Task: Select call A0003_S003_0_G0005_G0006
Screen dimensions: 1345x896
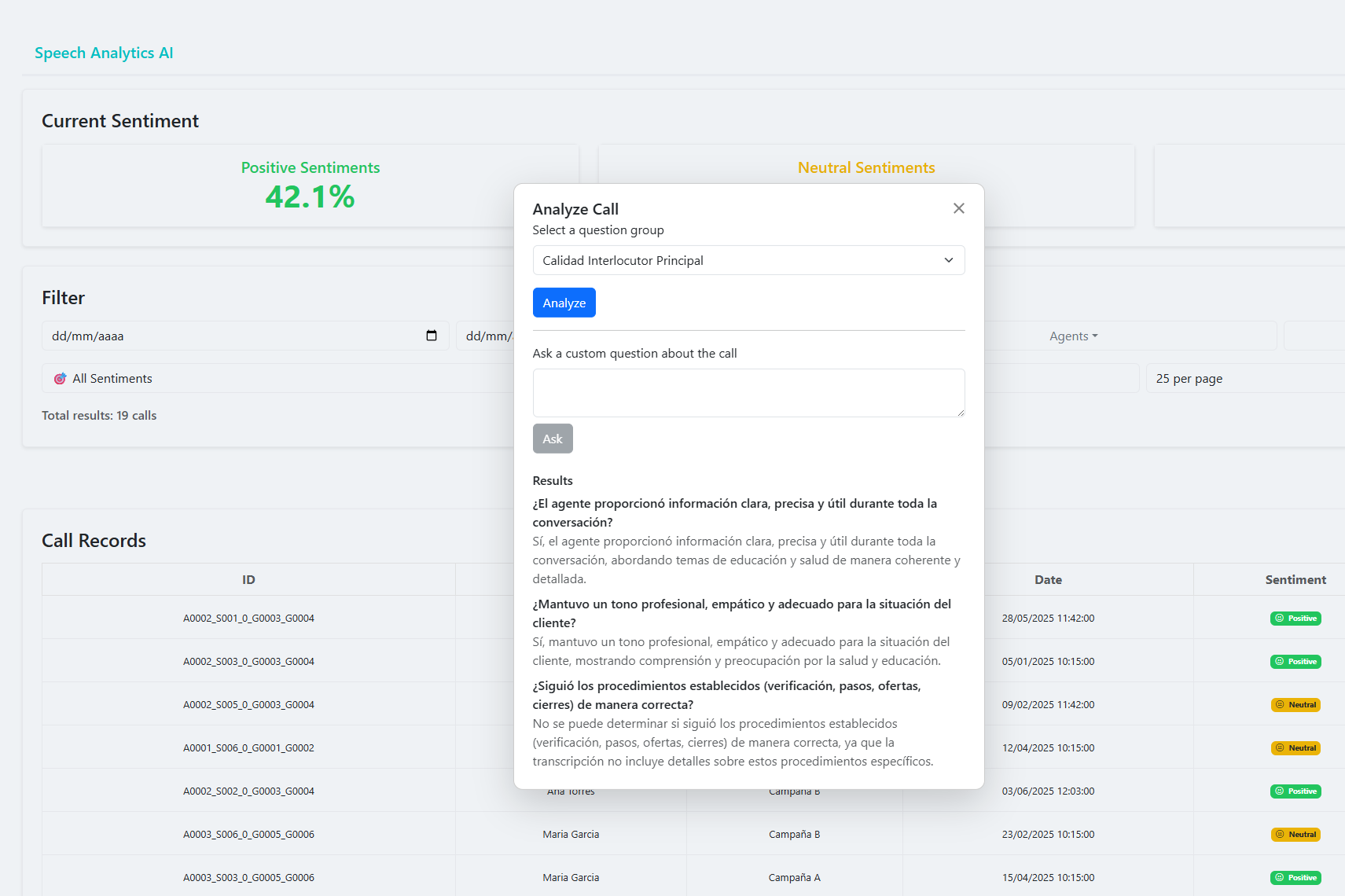Action: coord(248,877)
